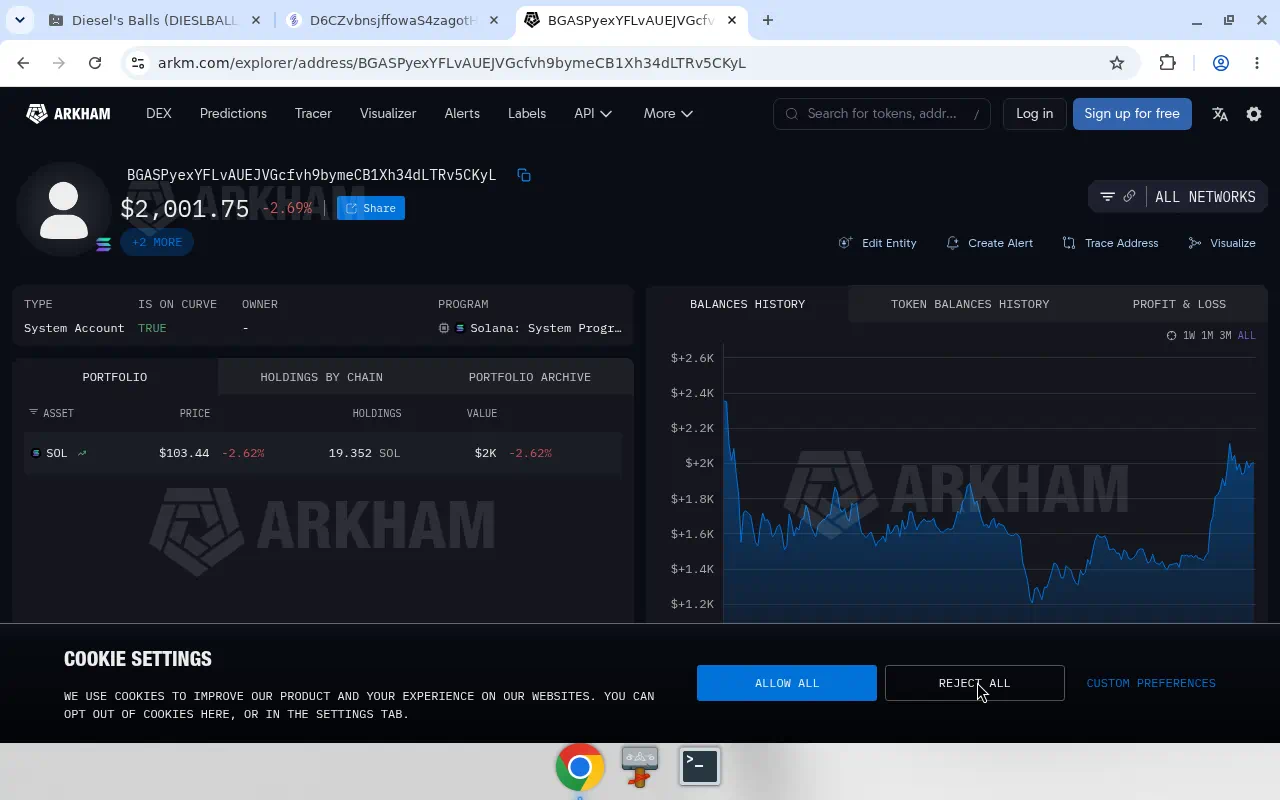This screenshot has height=800, width=1280.
Task: Launch Chrome from the taskbar
Action: pos(580,767)
